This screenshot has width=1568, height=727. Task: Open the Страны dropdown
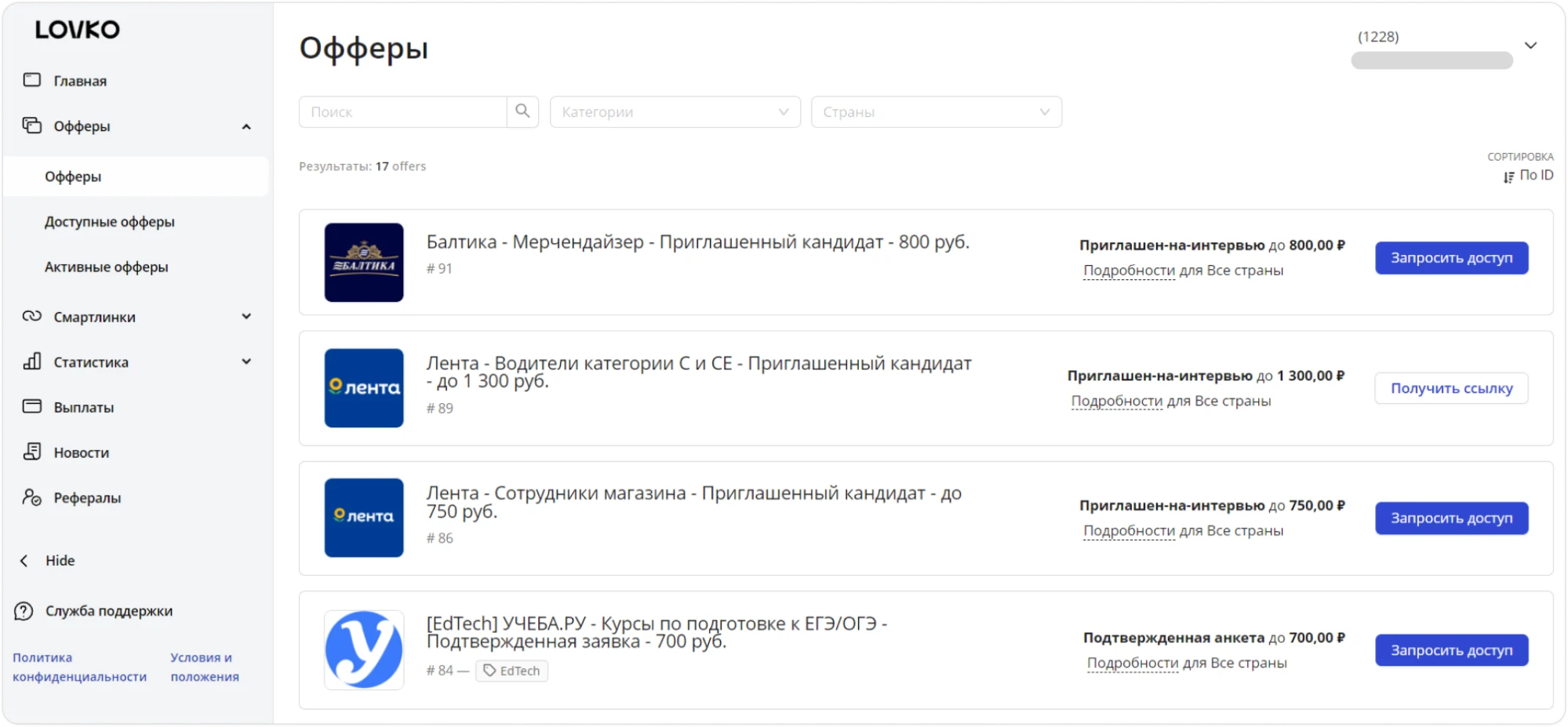point(937,111)
